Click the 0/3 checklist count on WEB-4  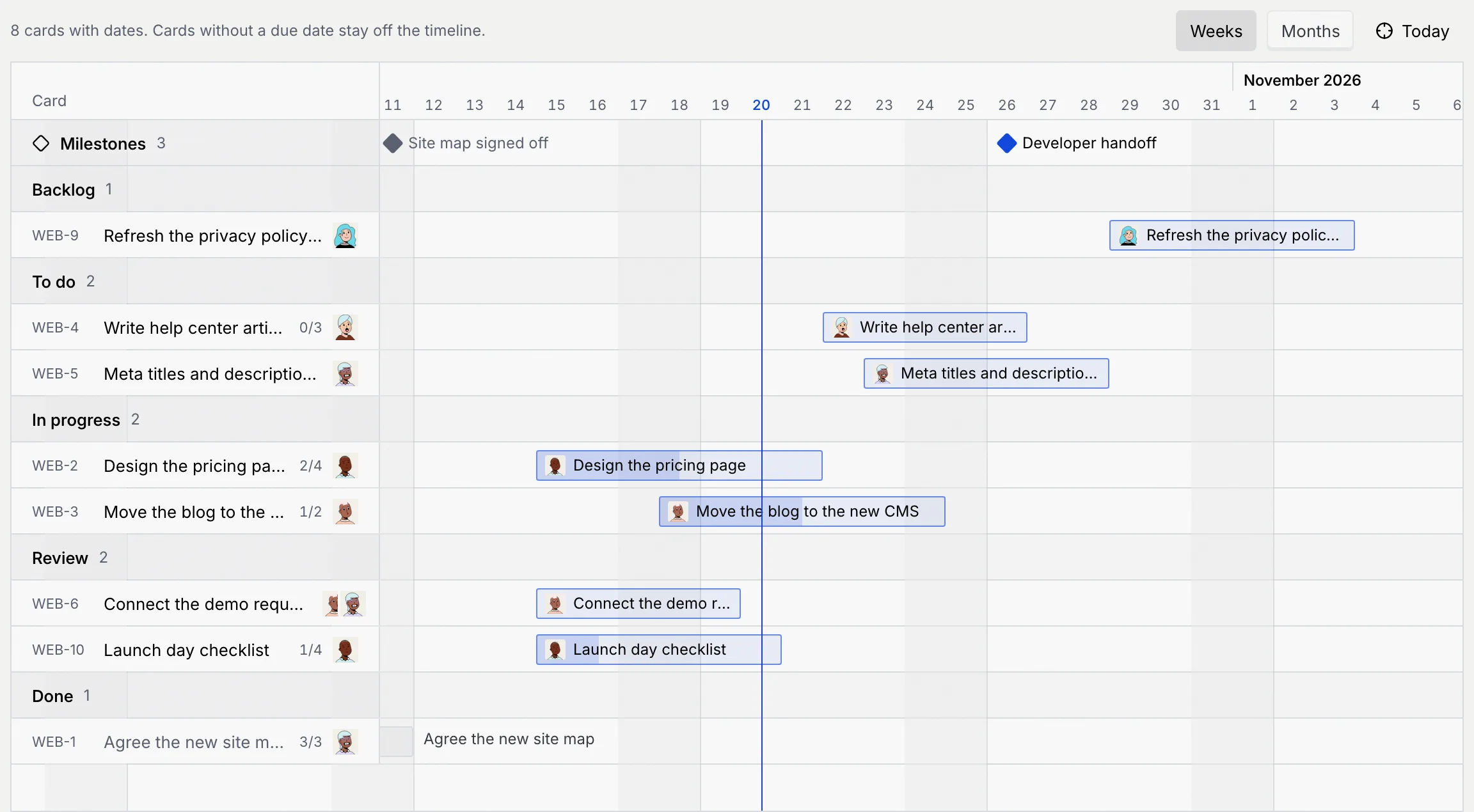[311, 327]
